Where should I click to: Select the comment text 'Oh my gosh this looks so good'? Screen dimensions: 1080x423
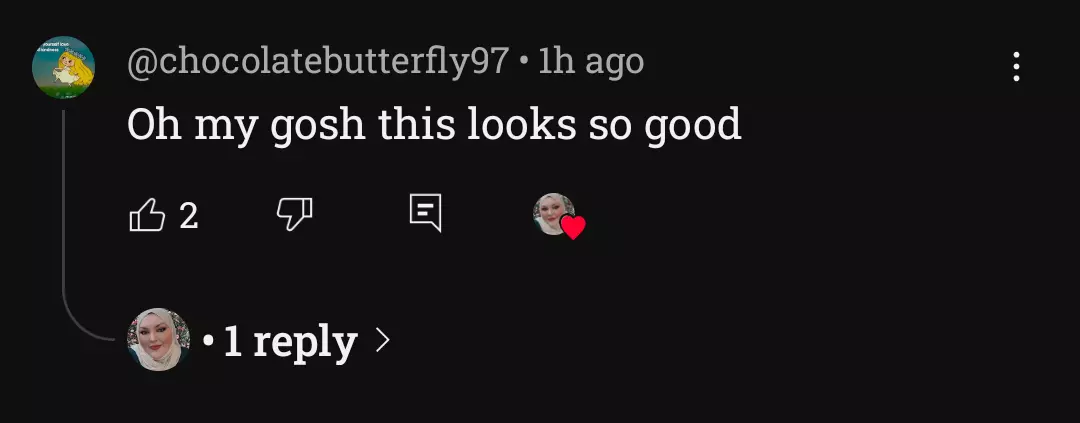(x=434, y=125)
